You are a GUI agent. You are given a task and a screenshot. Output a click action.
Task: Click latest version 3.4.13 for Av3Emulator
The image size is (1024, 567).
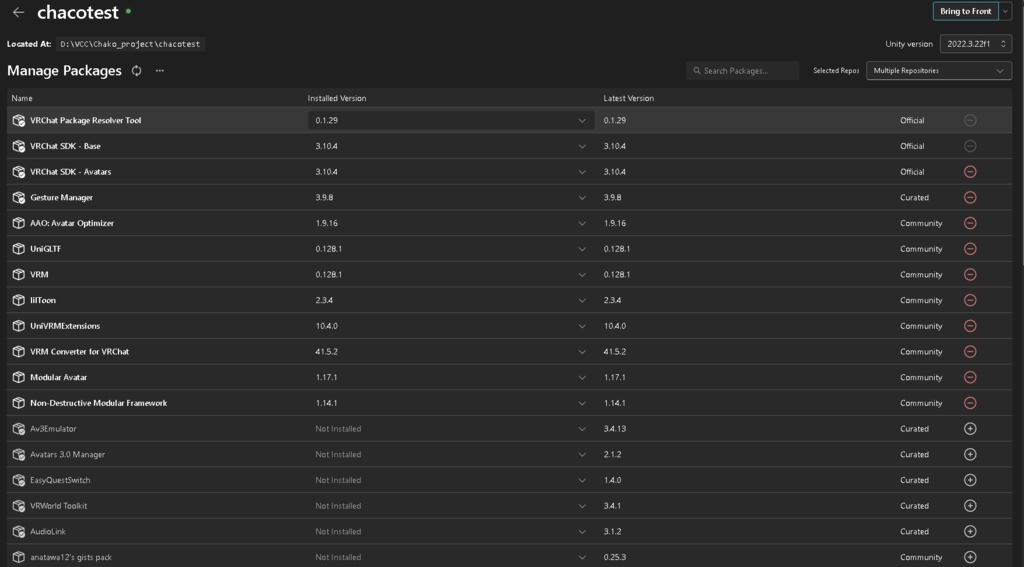615,429
